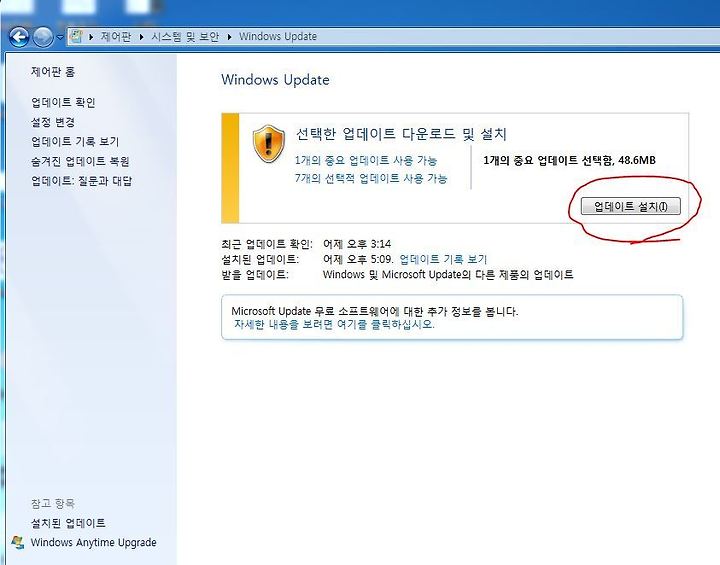Open 7개의 선택적 업데이트 사용 가능 link
The width and height of the screenshot is (720, 565).
click(x=371, y=178)
